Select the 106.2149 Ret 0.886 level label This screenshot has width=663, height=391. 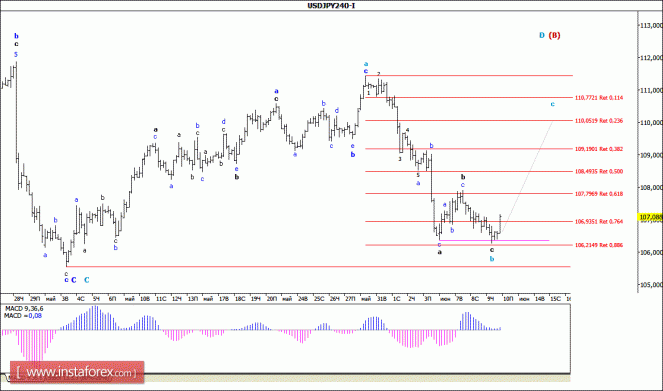coord(599,245)
